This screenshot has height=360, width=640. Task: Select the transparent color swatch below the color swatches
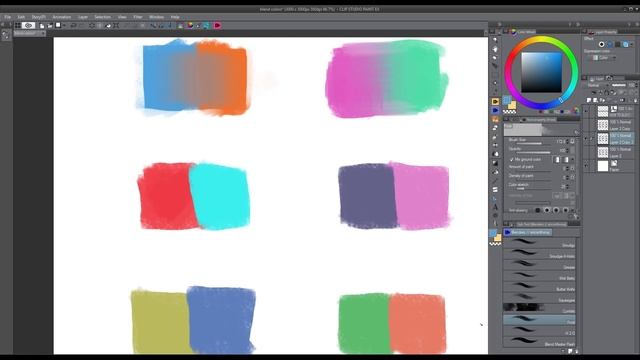point(509,112)
